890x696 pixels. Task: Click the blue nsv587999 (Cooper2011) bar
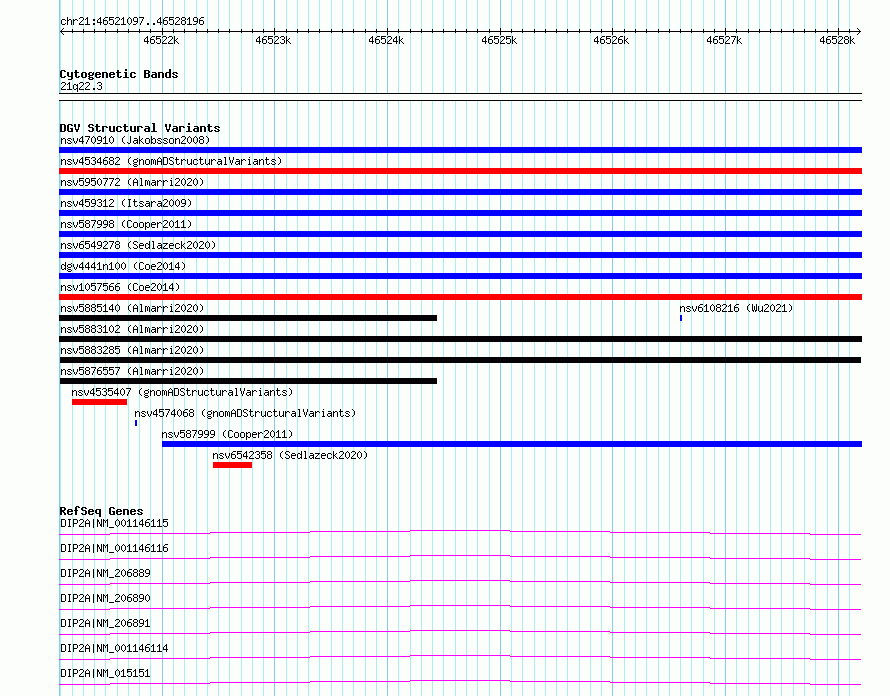512,444
